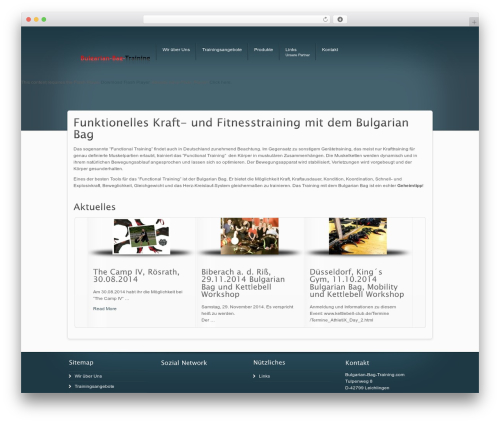This screenshot has width=500, height=423.
Task: Open the Links Unsere Partner menu
Action: coord(297,52)
